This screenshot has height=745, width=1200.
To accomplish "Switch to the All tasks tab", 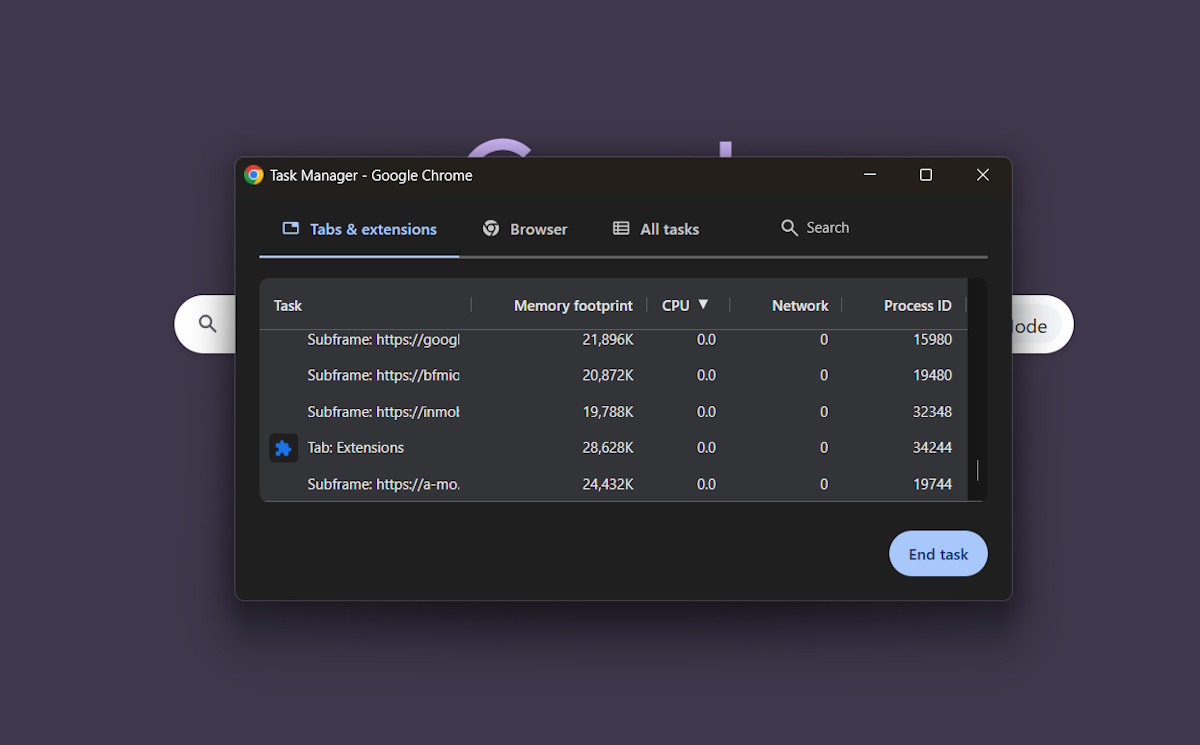I will pyautogui.click(x=656, y=228).
